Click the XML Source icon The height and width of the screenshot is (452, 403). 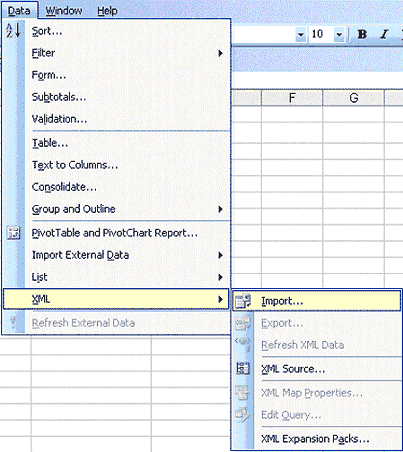(243, 369)
